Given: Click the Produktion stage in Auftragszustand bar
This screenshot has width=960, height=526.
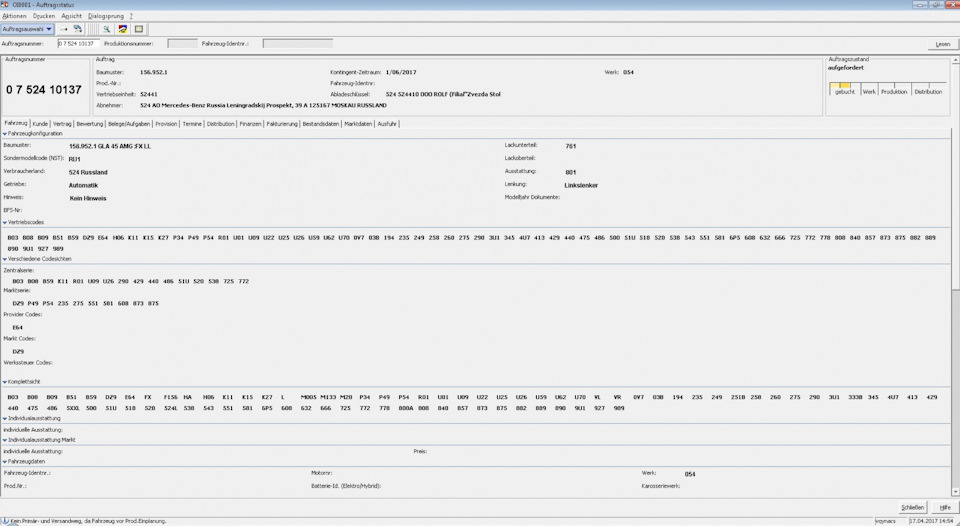Looking at the screenshot, I should [894, 91].
